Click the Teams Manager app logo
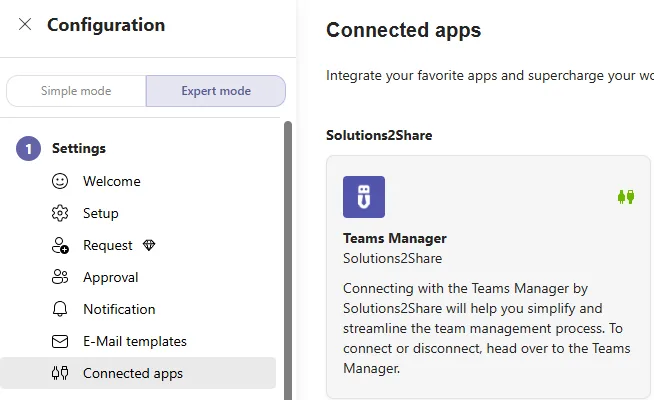The image size is (654, 400). (x=364, y=197)
